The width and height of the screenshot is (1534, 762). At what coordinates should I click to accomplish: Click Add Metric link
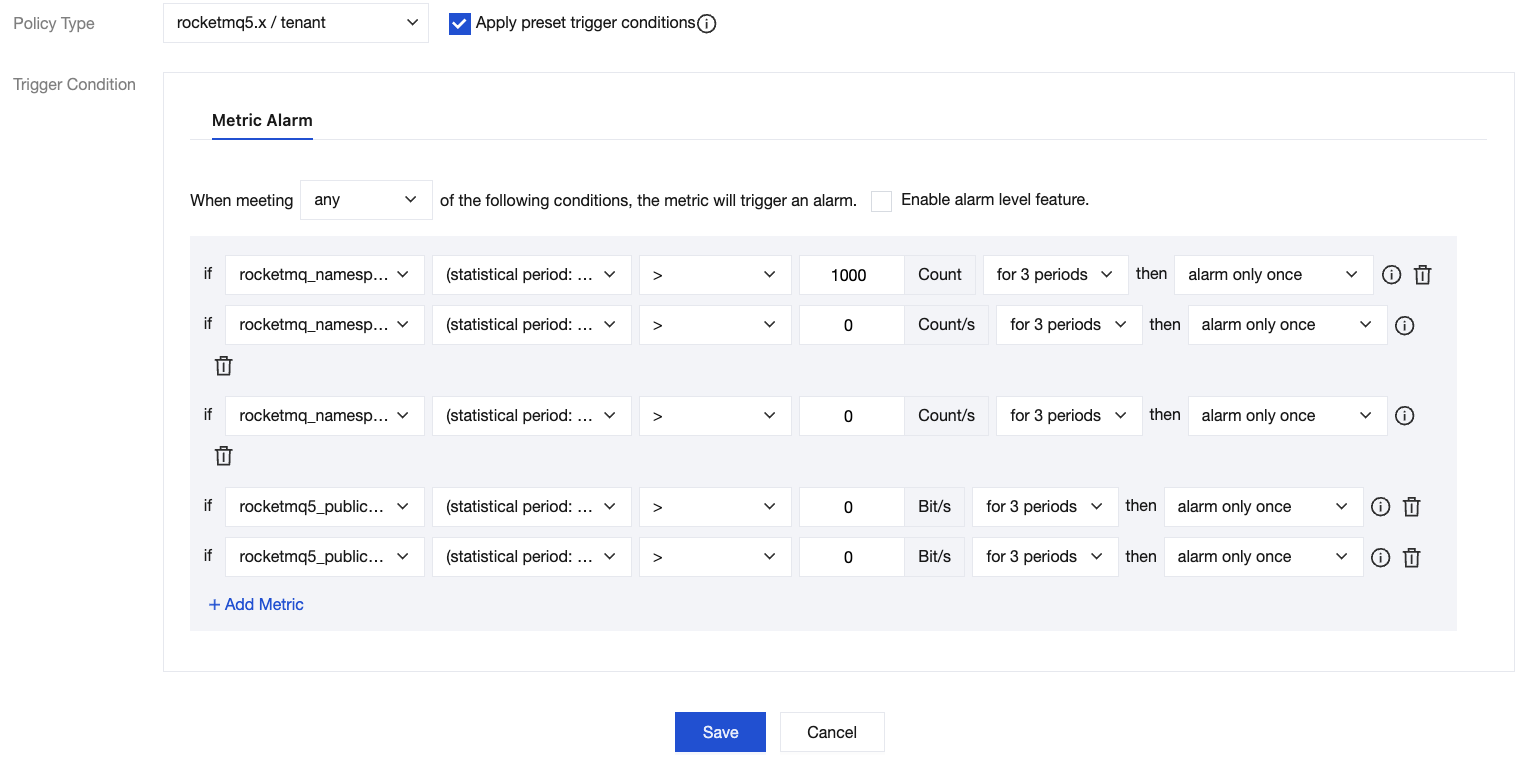pyautogui.click(x=256, y=604)
